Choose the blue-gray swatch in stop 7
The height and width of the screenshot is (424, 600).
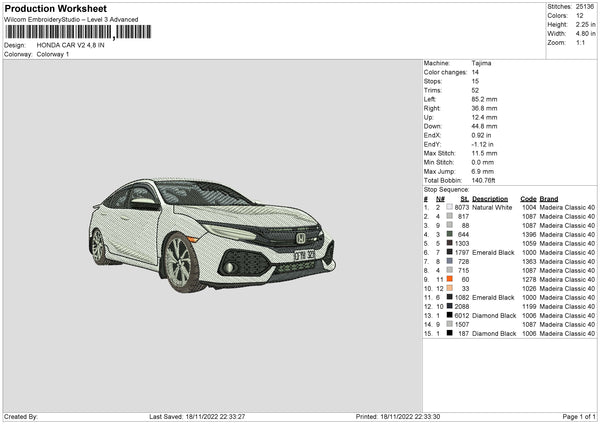449,261
